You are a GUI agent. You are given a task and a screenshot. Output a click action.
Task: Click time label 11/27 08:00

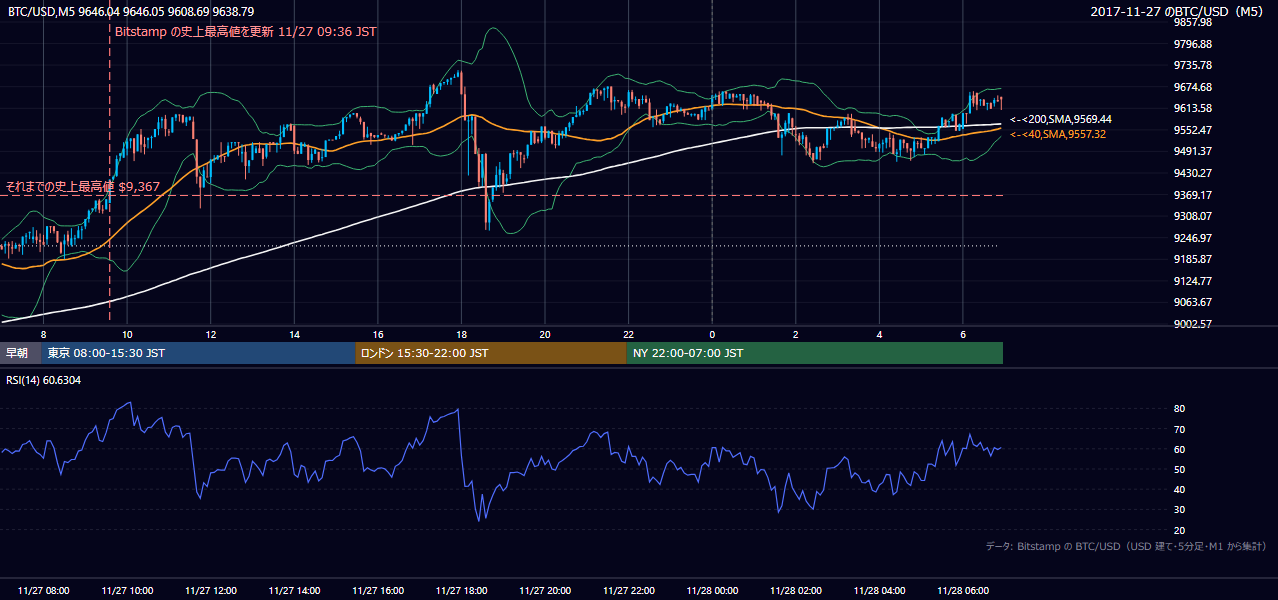(43, 590)
